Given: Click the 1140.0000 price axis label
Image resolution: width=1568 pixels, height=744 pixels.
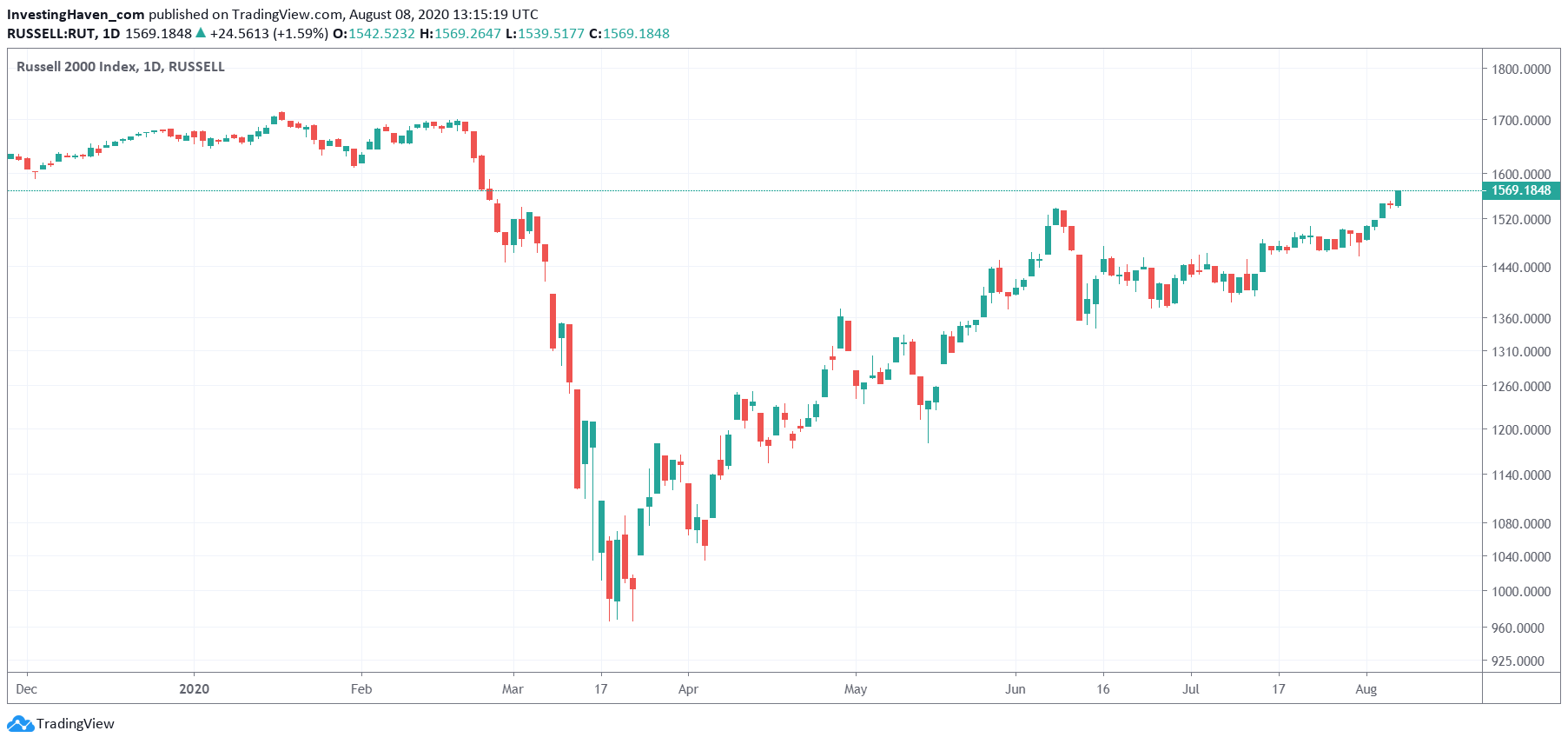Looking at the screenshot, I should pyautogui.click(x=1521, y=475).
